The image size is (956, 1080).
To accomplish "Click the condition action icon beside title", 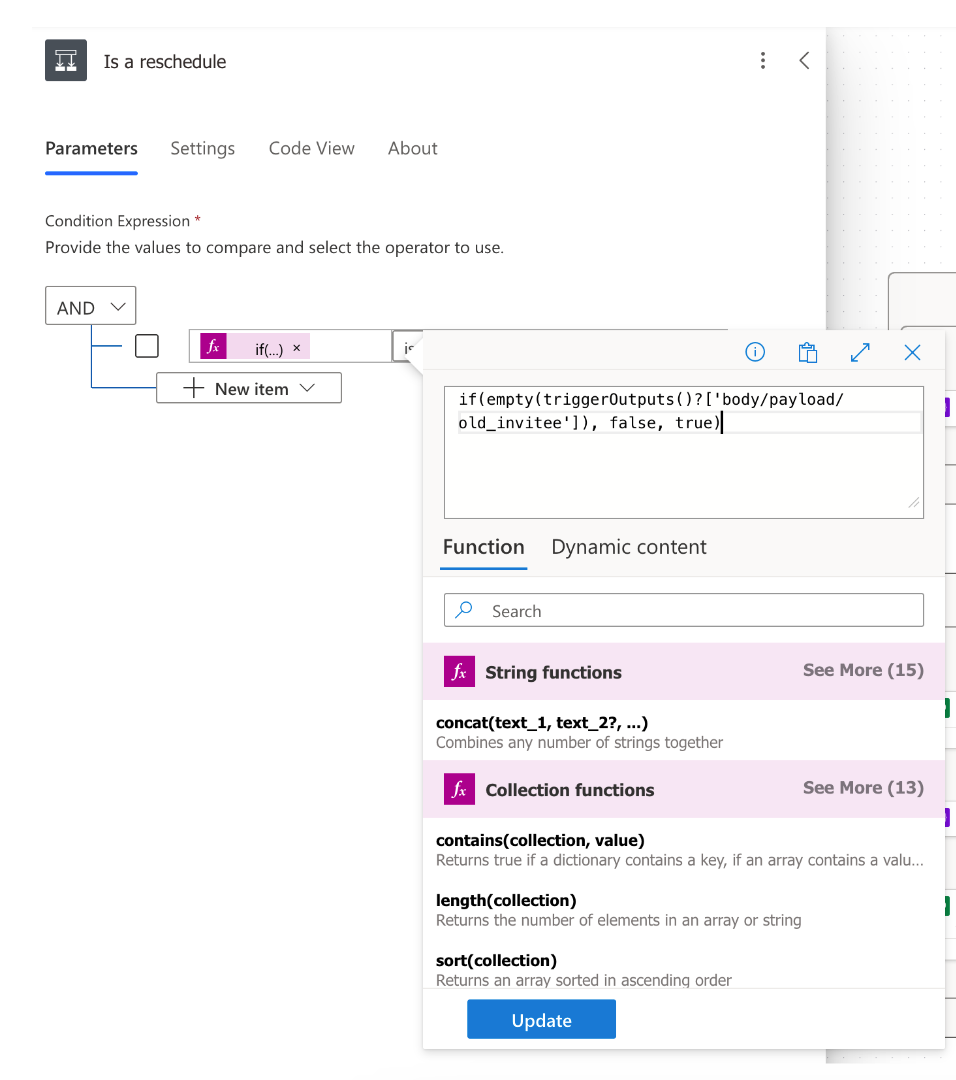I will (66, 61).
